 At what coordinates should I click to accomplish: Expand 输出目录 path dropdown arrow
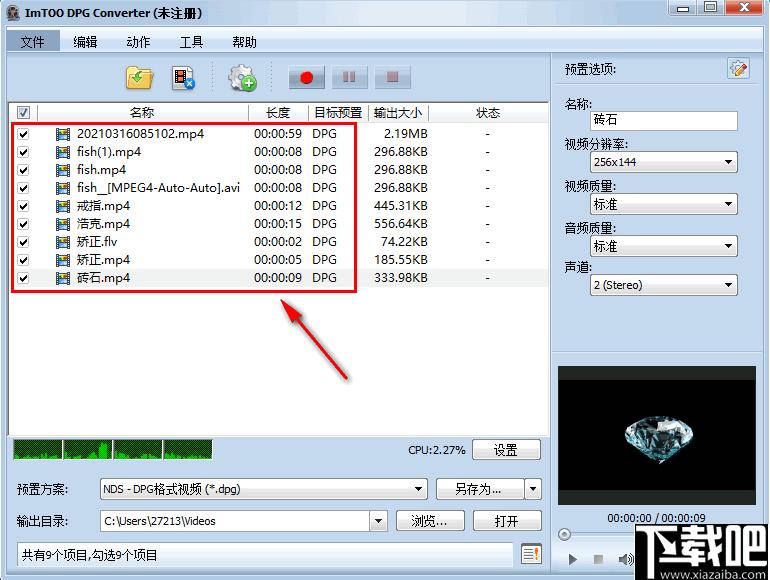tap(378, 521)
